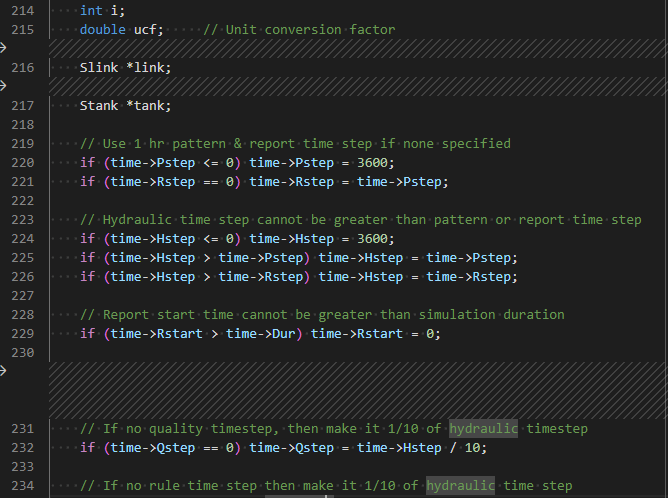668x498 pixels.
Task: Click the 'double' keyword on line 215
Action: [103, 30]
